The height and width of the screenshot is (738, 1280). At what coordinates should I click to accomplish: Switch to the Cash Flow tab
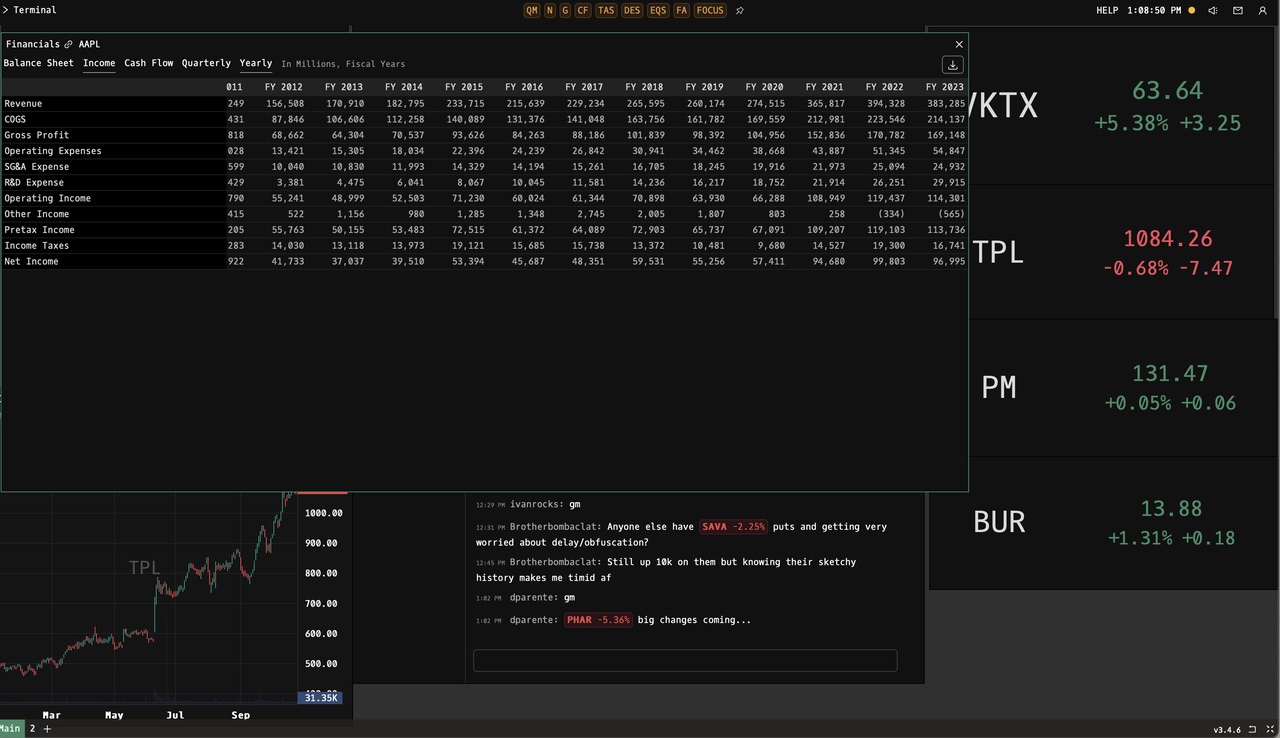149,63
